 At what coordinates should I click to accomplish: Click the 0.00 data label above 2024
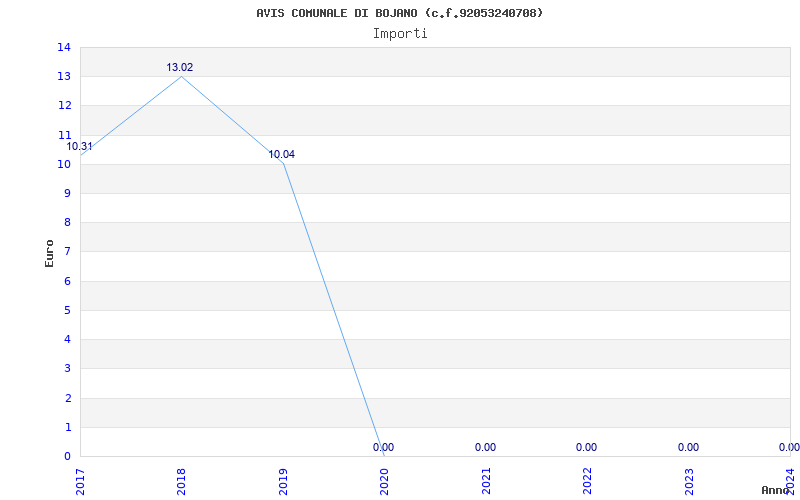click(789, 447)
